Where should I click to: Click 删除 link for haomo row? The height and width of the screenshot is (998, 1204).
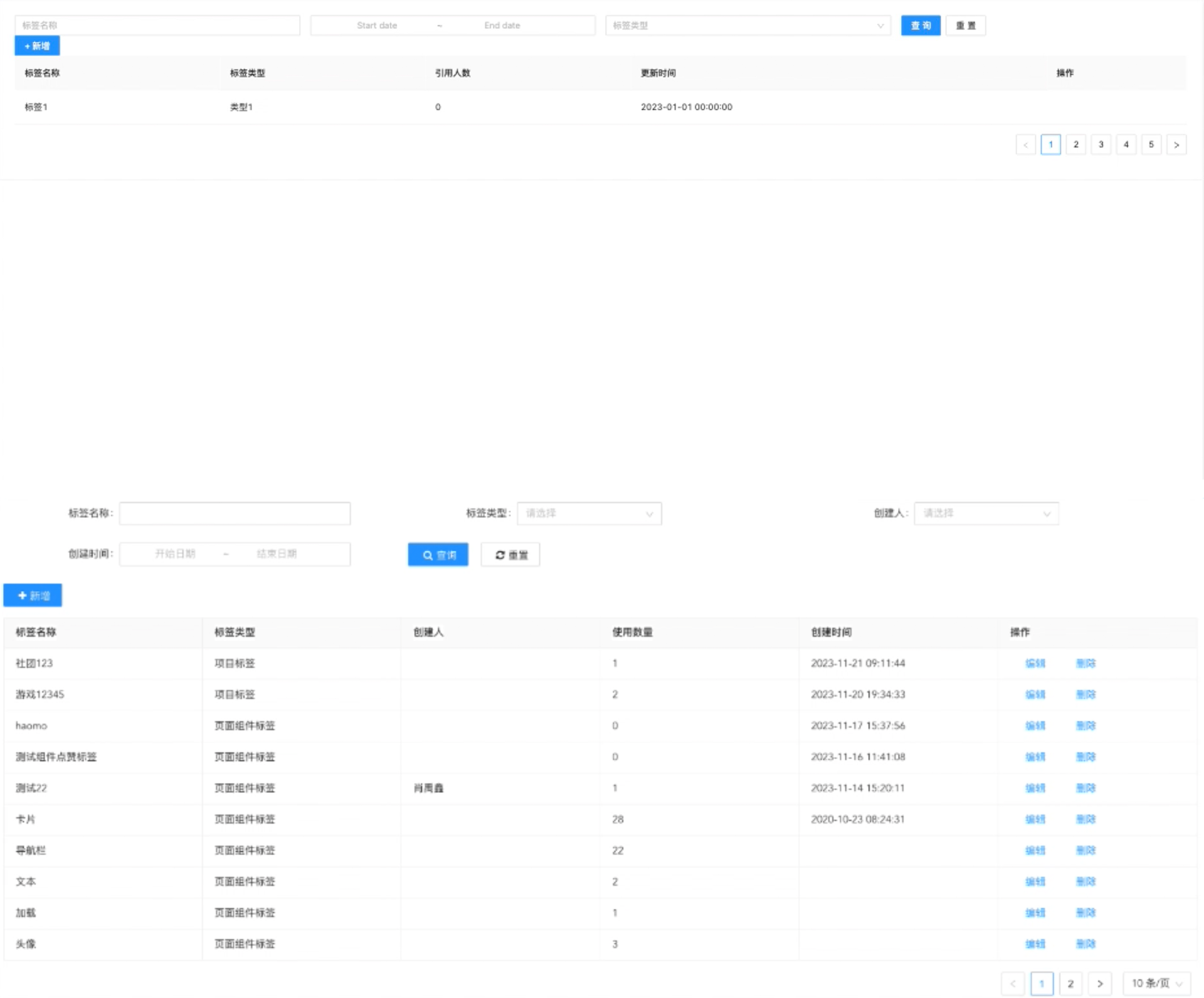(x=1085, y=725)
